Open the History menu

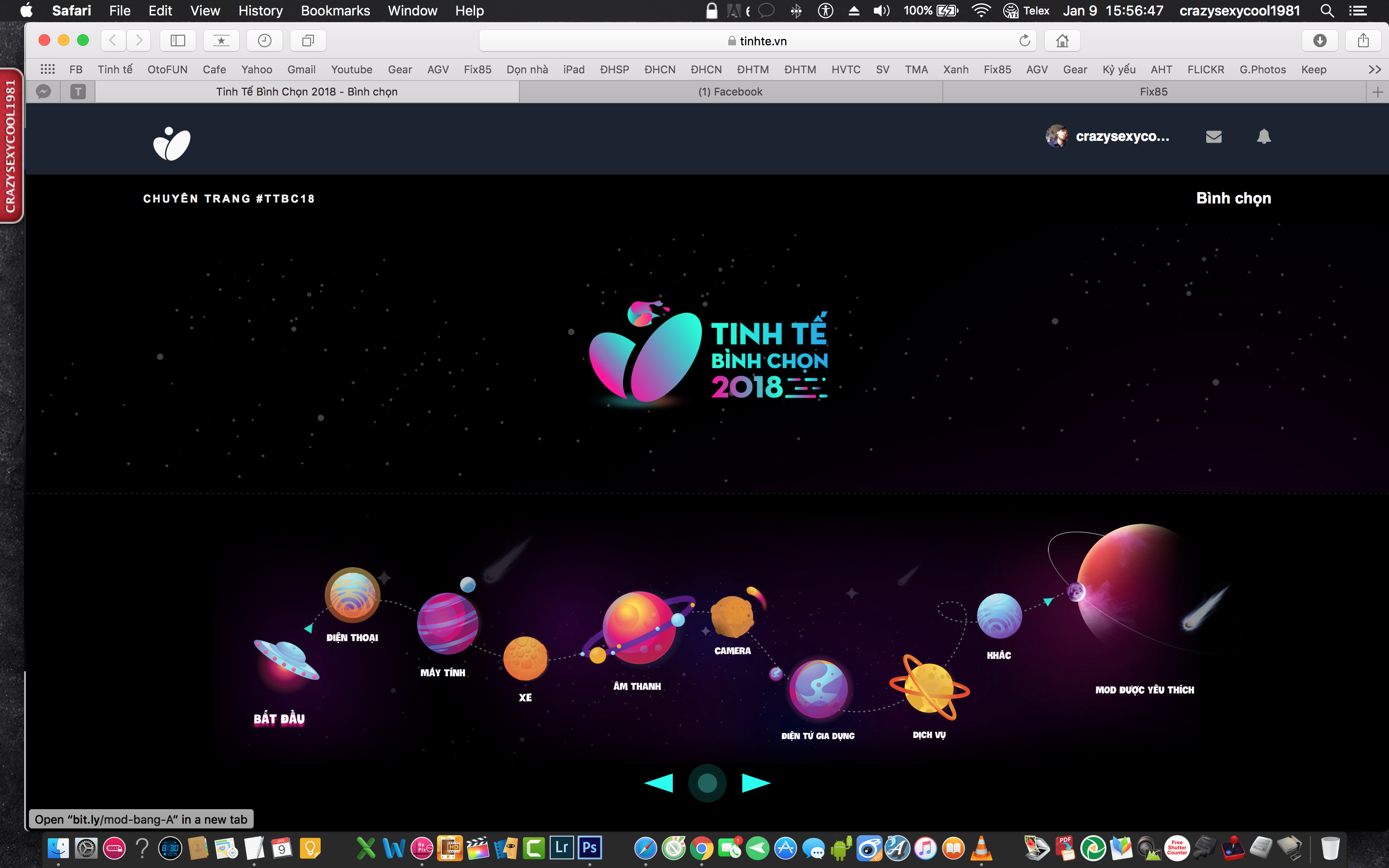[x=260, y=10]
